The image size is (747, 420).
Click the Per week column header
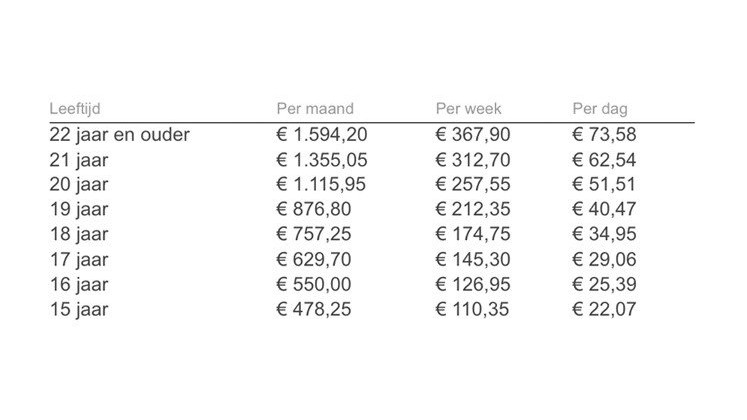pyautogui.click(x=468, y=109)
